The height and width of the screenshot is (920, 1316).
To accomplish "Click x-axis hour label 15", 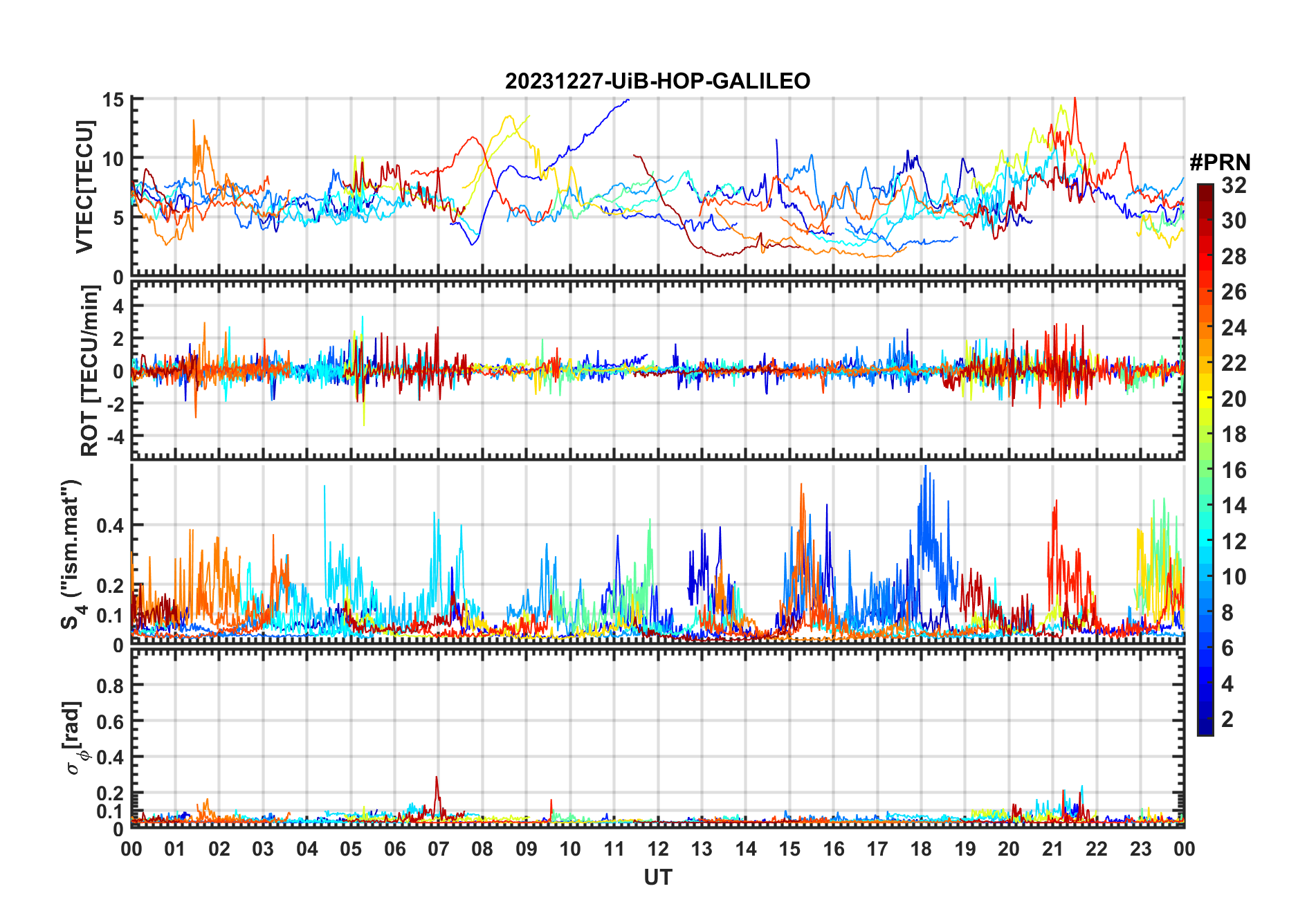I will point(789,849).
